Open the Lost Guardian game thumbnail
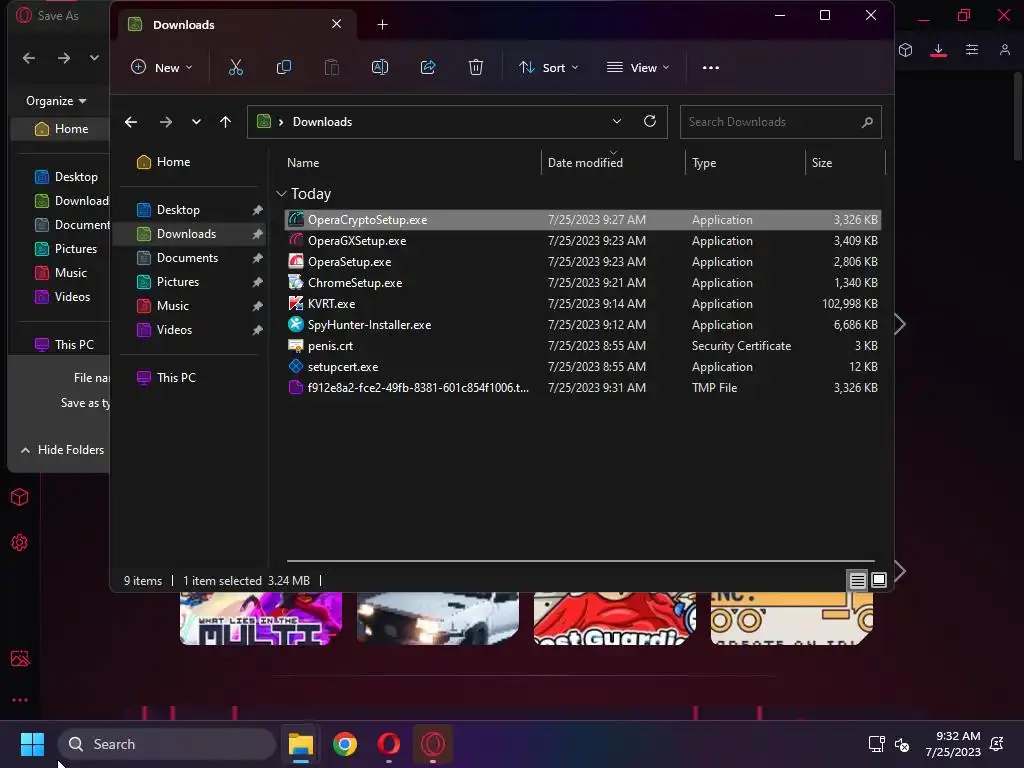 [615, 618]
